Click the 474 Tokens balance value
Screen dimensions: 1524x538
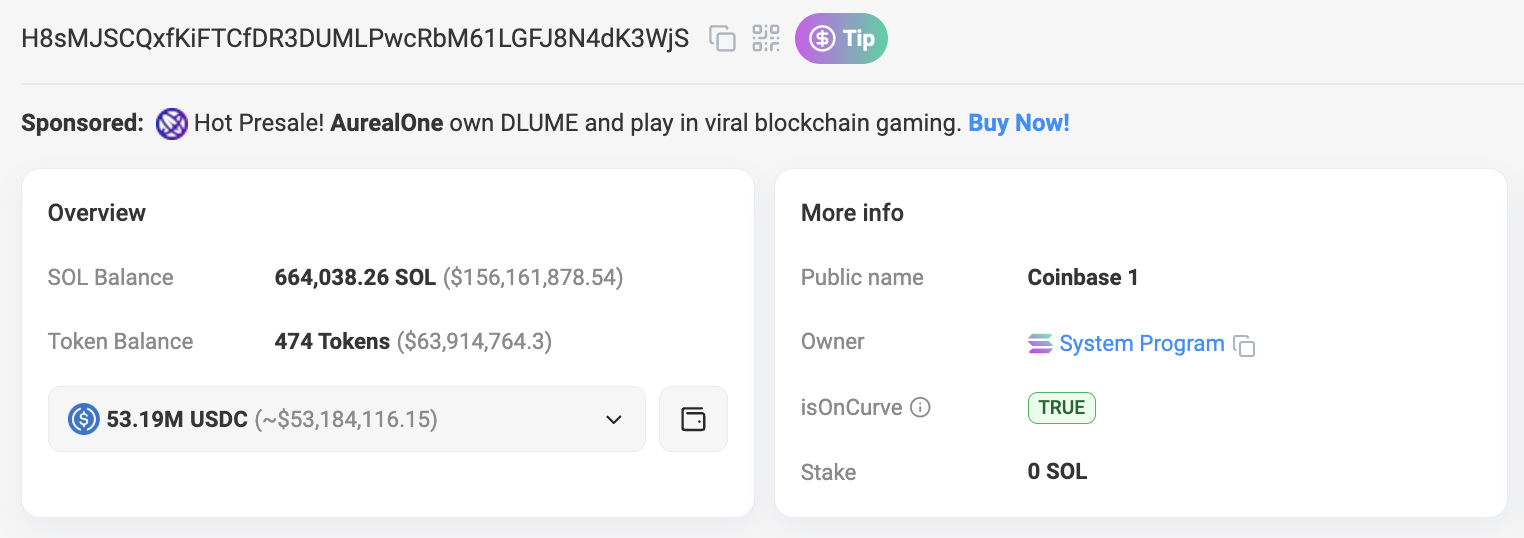332,342
